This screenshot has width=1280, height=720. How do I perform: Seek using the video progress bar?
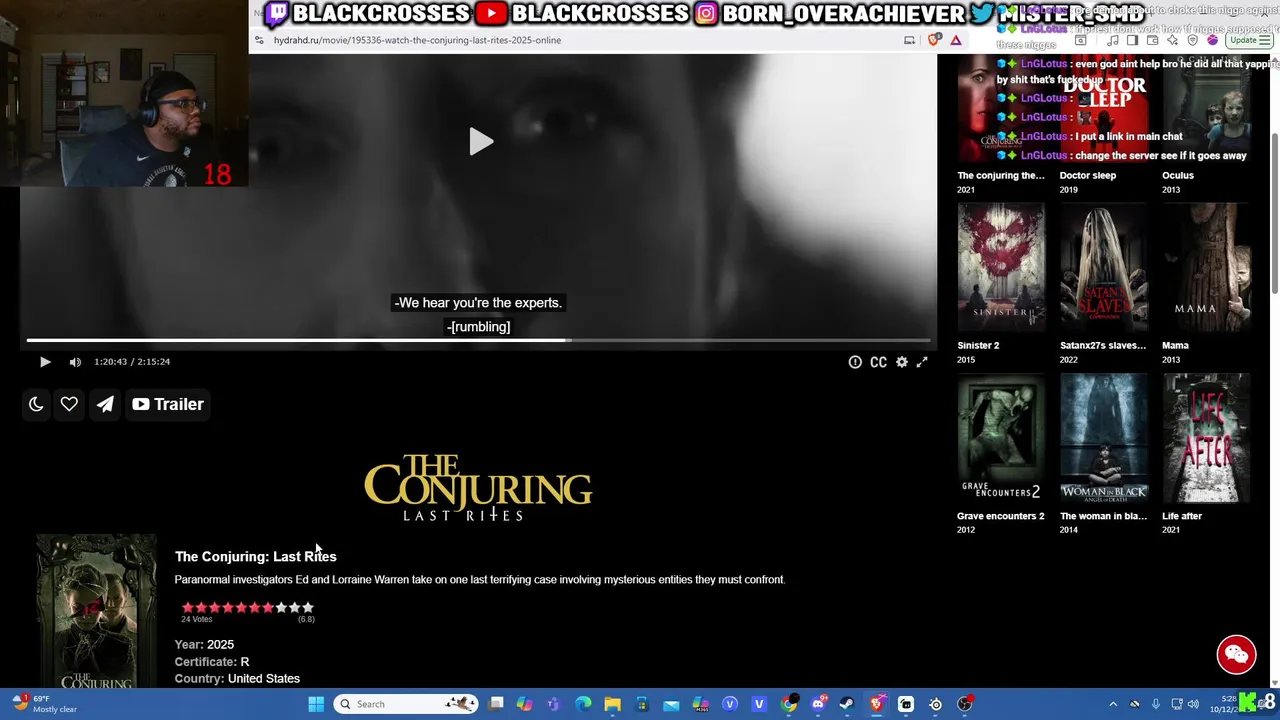pos(478,341)
